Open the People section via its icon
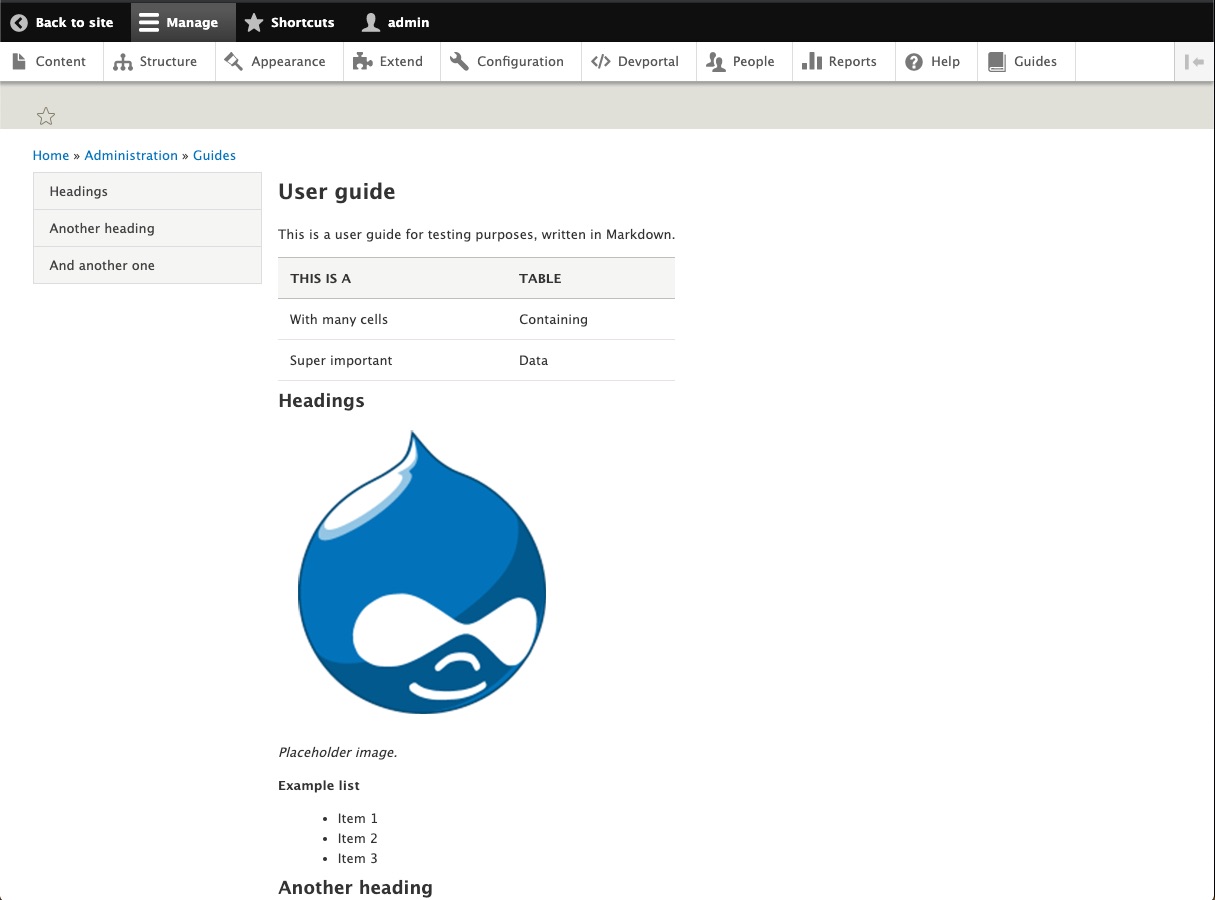 (x=716, y=61)
